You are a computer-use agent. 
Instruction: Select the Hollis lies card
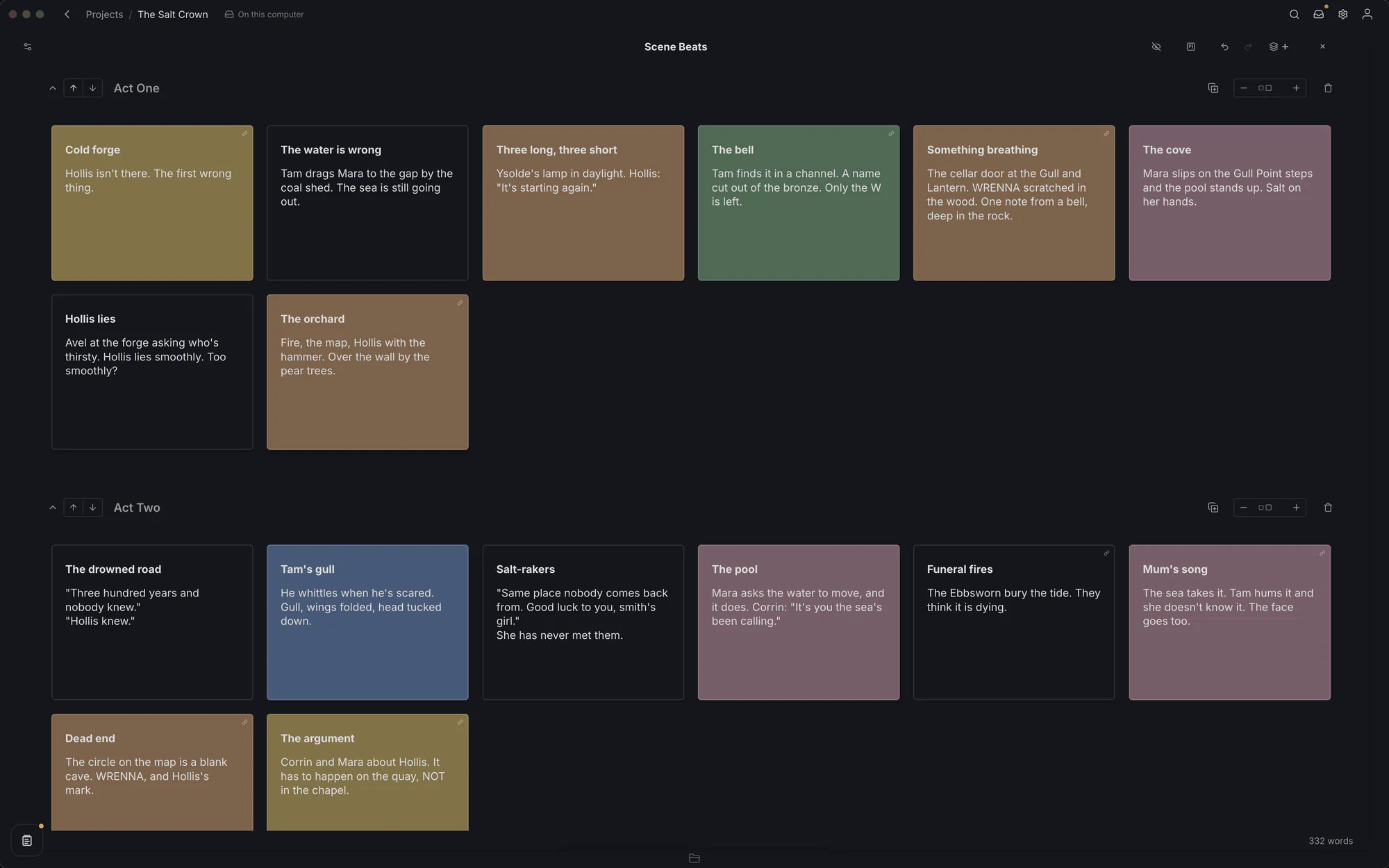[152, 372]
